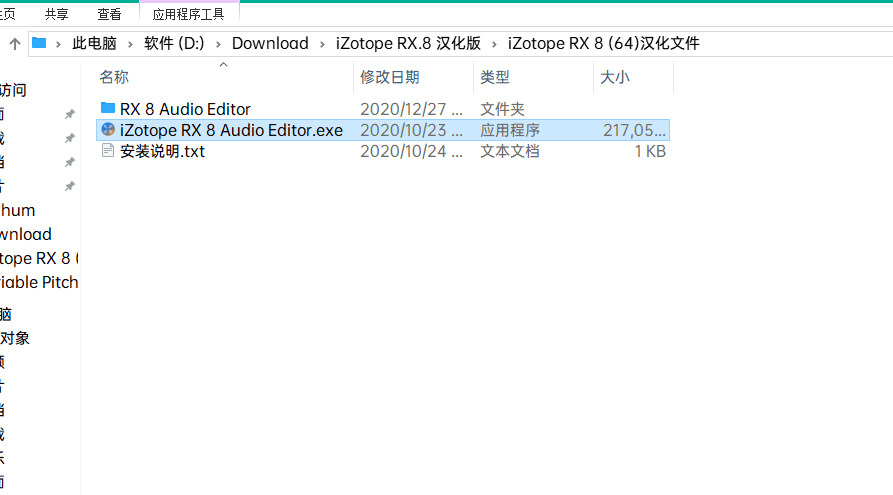Screen dimensions: 893x495
Task: Open the 应用程序工具 ribbon tab
Action: [189, 14]
